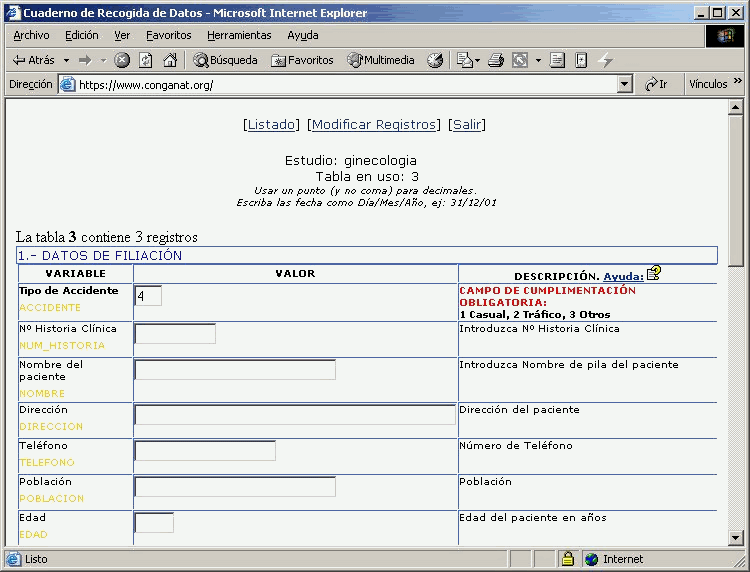Image resolution: width=750 pixels, height=572 pixels.
Task: Follow the Listado link
Action: pyautogui.click(x=271, y=124)
